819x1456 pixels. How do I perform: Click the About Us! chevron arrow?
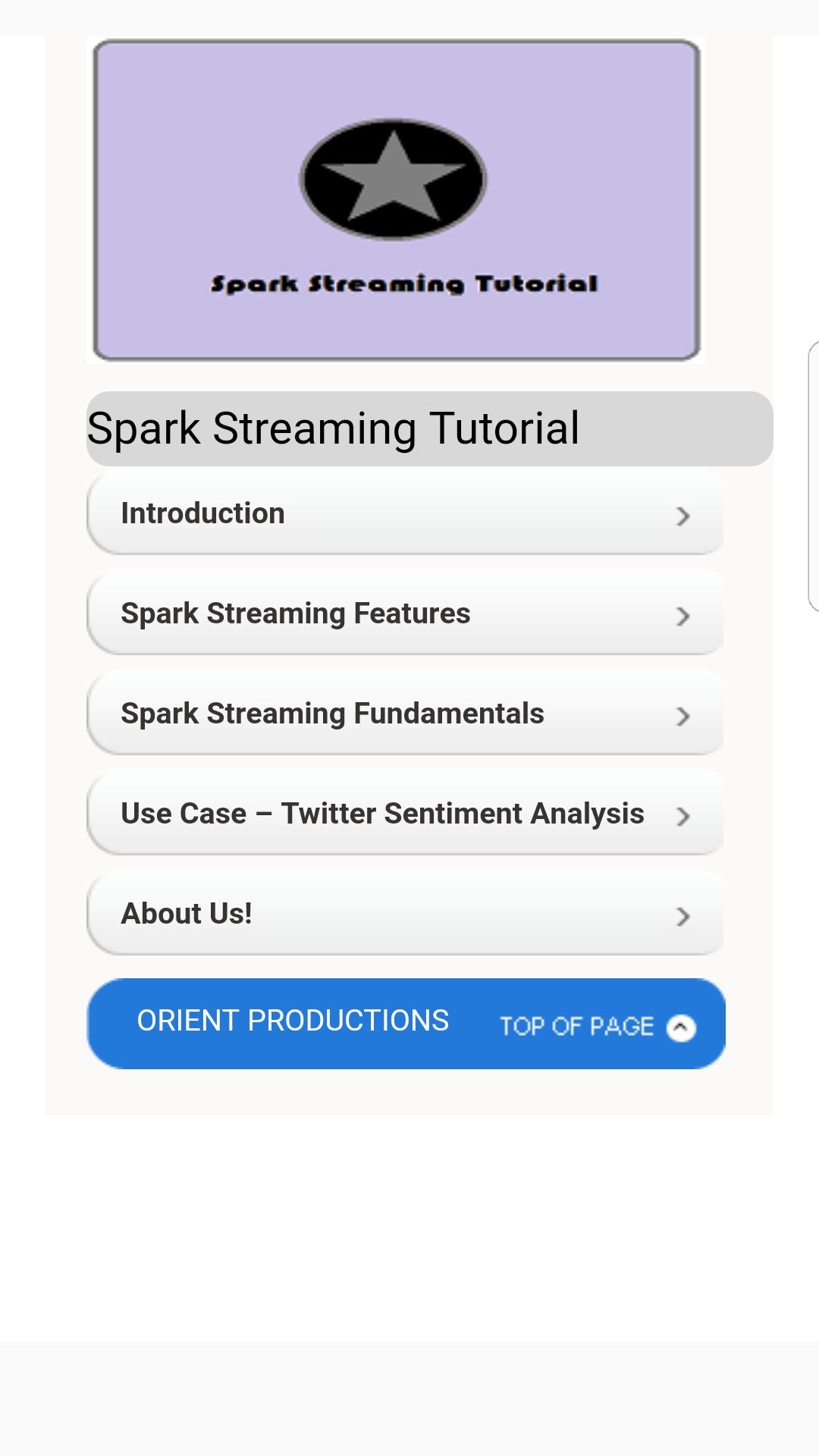[682, 917]
